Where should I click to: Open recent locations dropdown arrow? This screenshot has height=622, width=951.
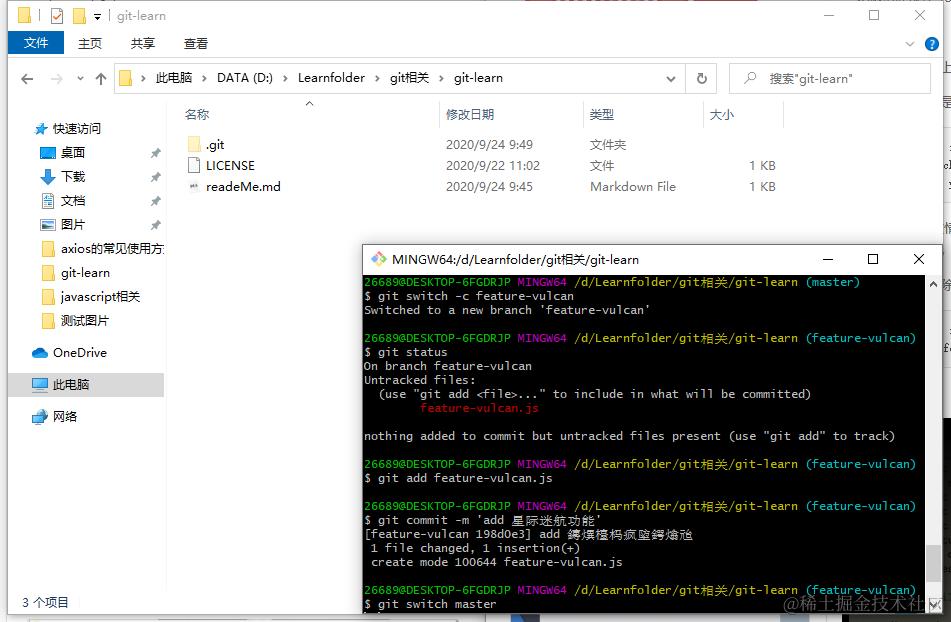80,79
